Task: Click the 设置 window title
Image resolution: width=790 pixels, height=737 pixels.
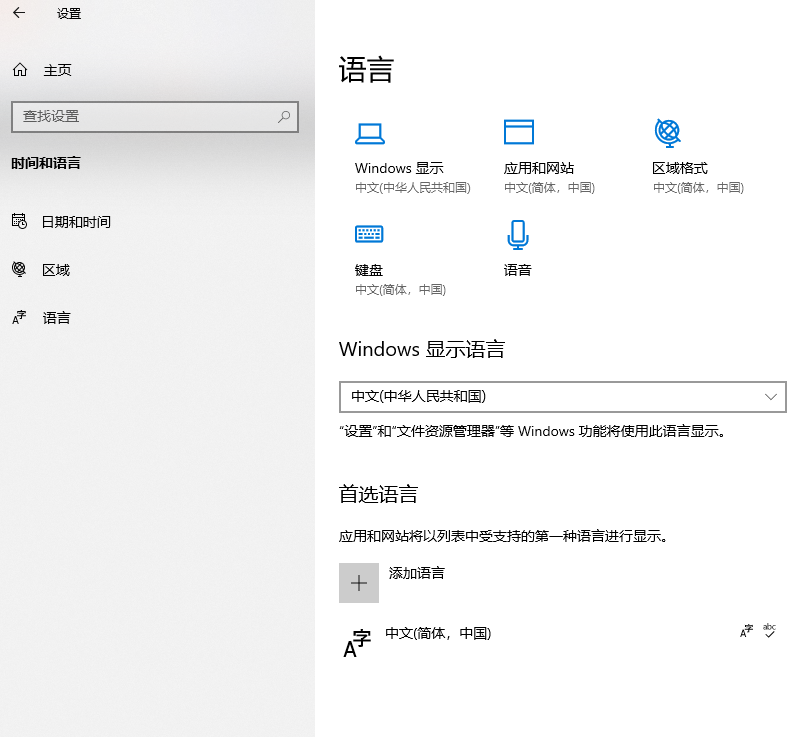Action: tap(69, 14)
